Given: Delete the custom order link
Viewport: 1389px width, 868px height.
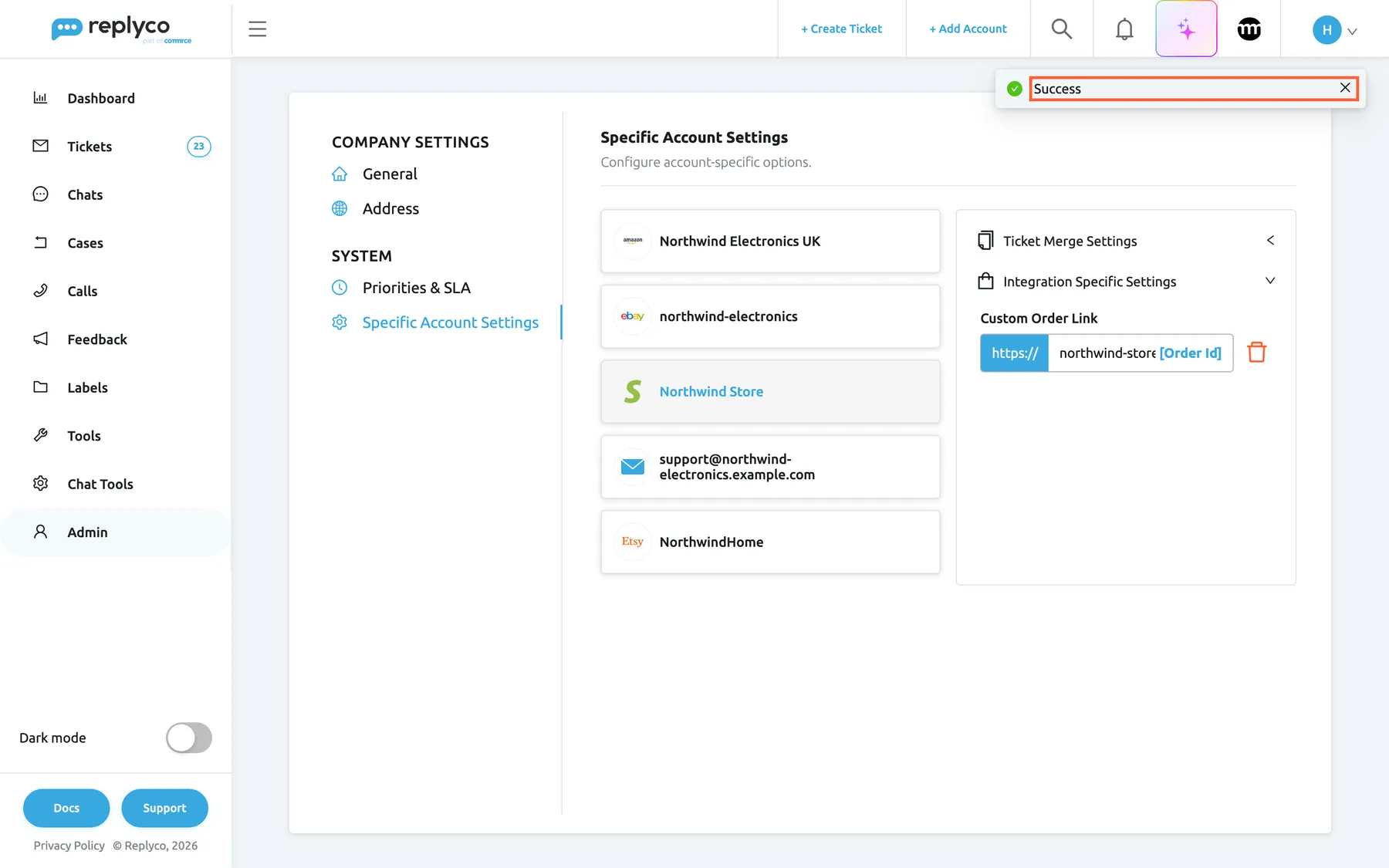Looking at the screenshot, I should click(x=1257, y=353).
